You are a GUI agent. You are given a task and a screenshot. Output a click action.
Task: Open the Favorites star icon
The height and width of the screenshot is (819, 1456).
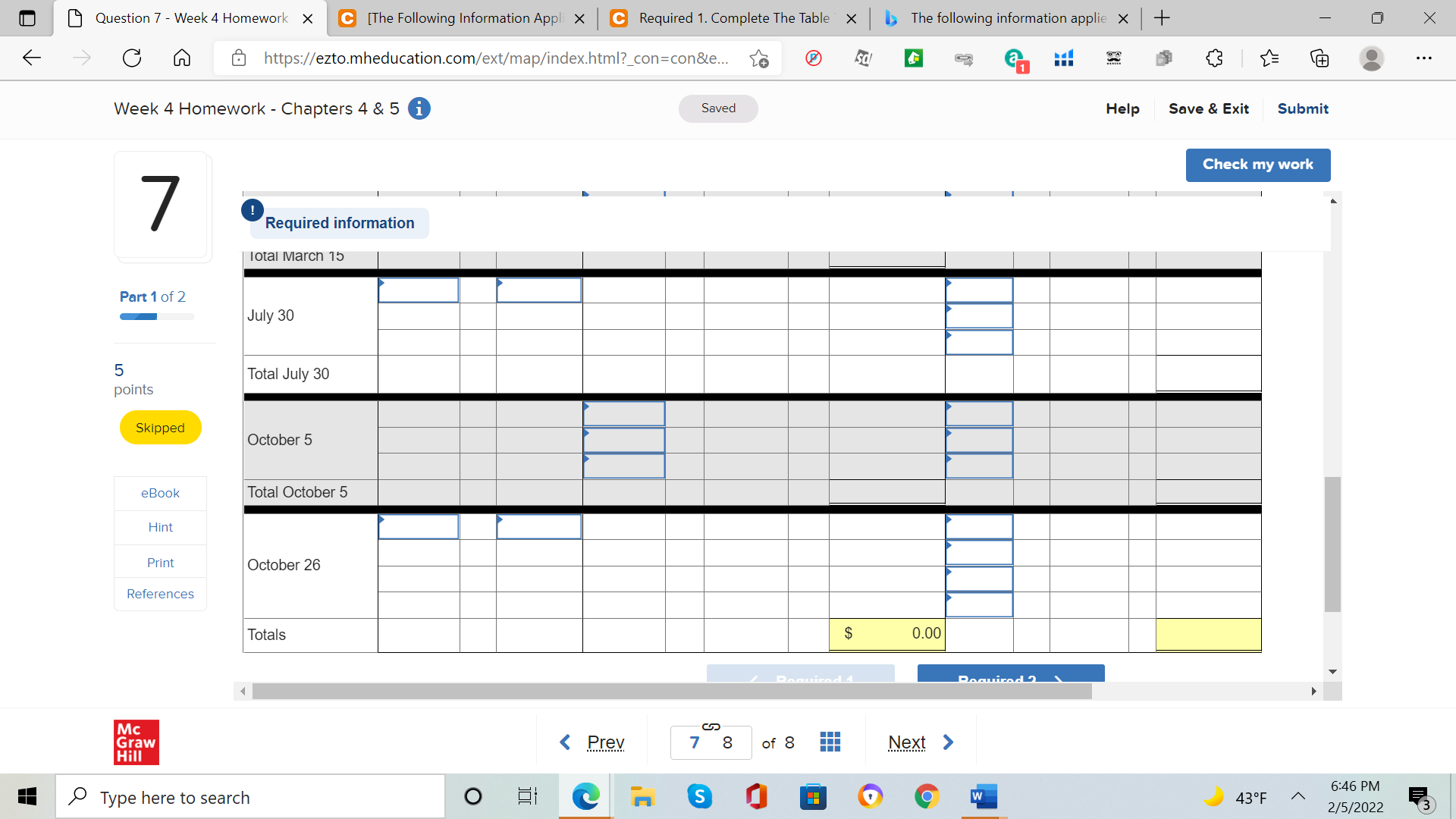coord(1270,58)
